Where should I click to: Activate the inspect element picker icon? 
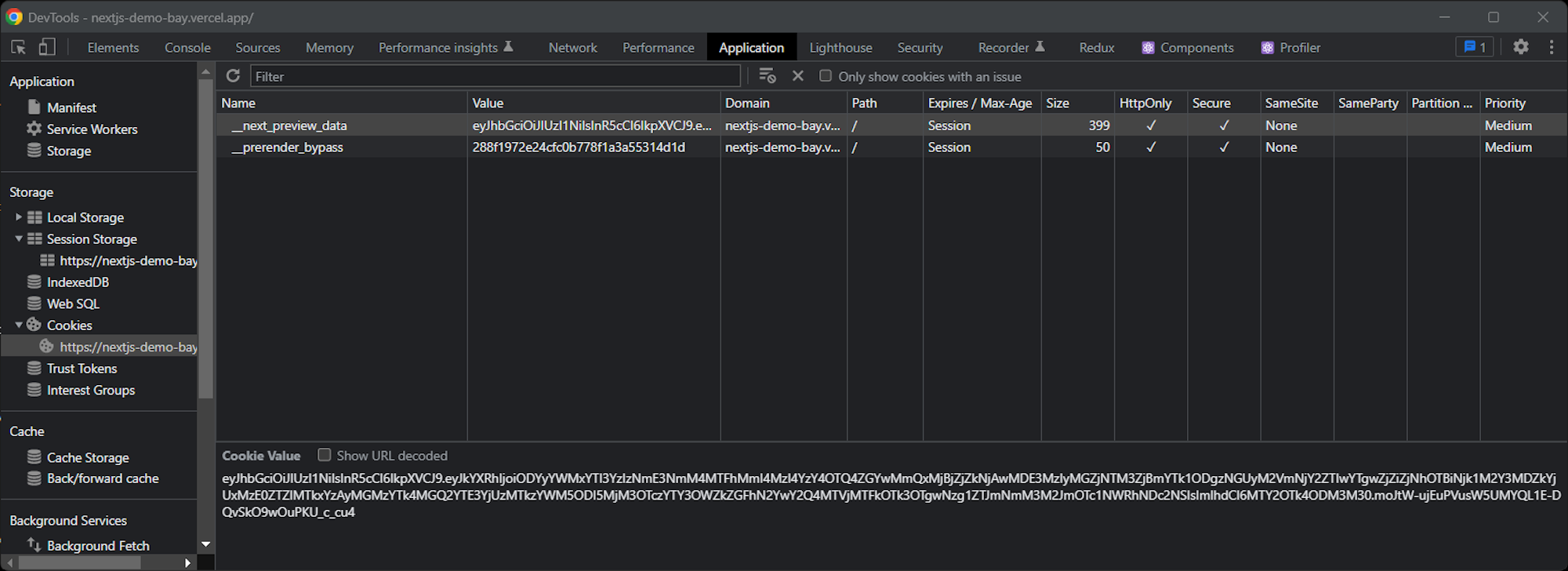coord(19,47)
